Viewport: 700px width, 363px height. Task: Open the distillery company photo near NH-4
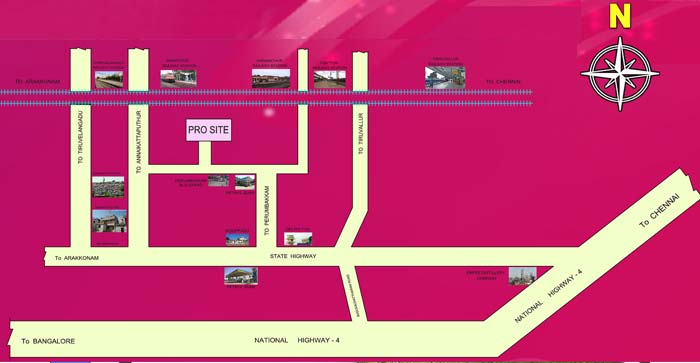pos(522,276)
